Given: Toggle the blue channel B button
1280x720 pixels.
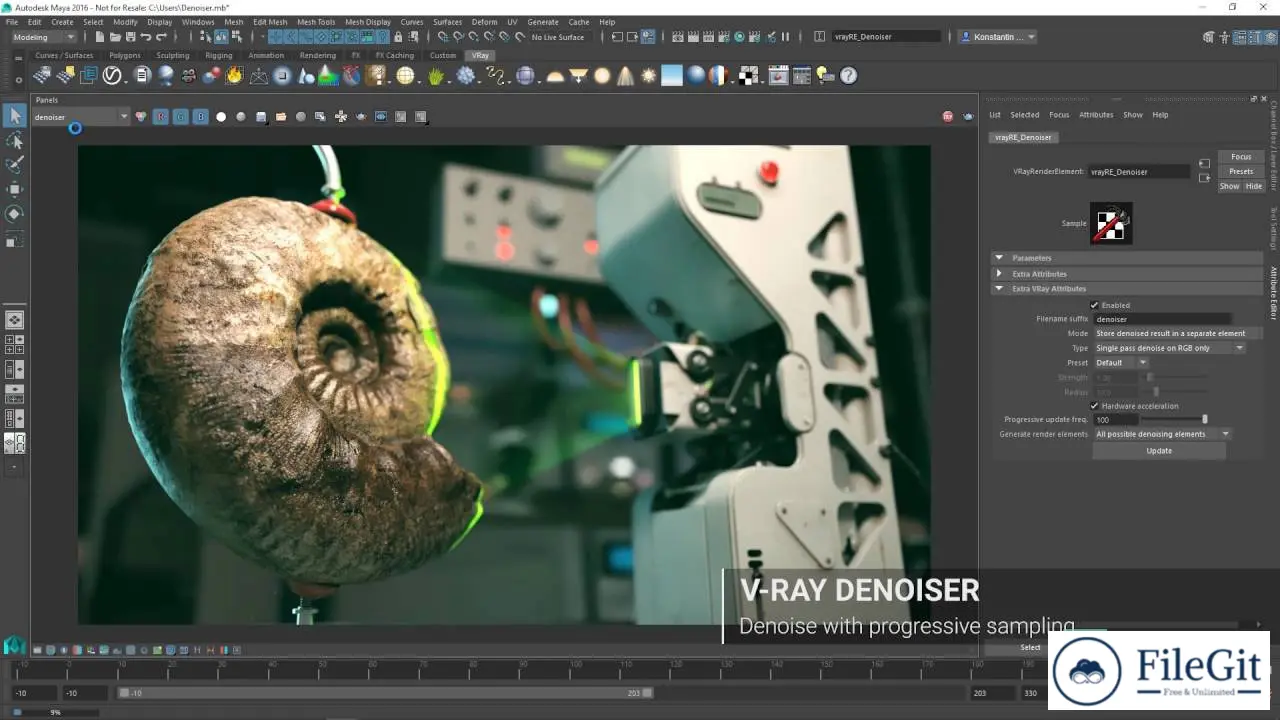Looking at the screenshot, I should pyautogui.click(x=200, y=117).
